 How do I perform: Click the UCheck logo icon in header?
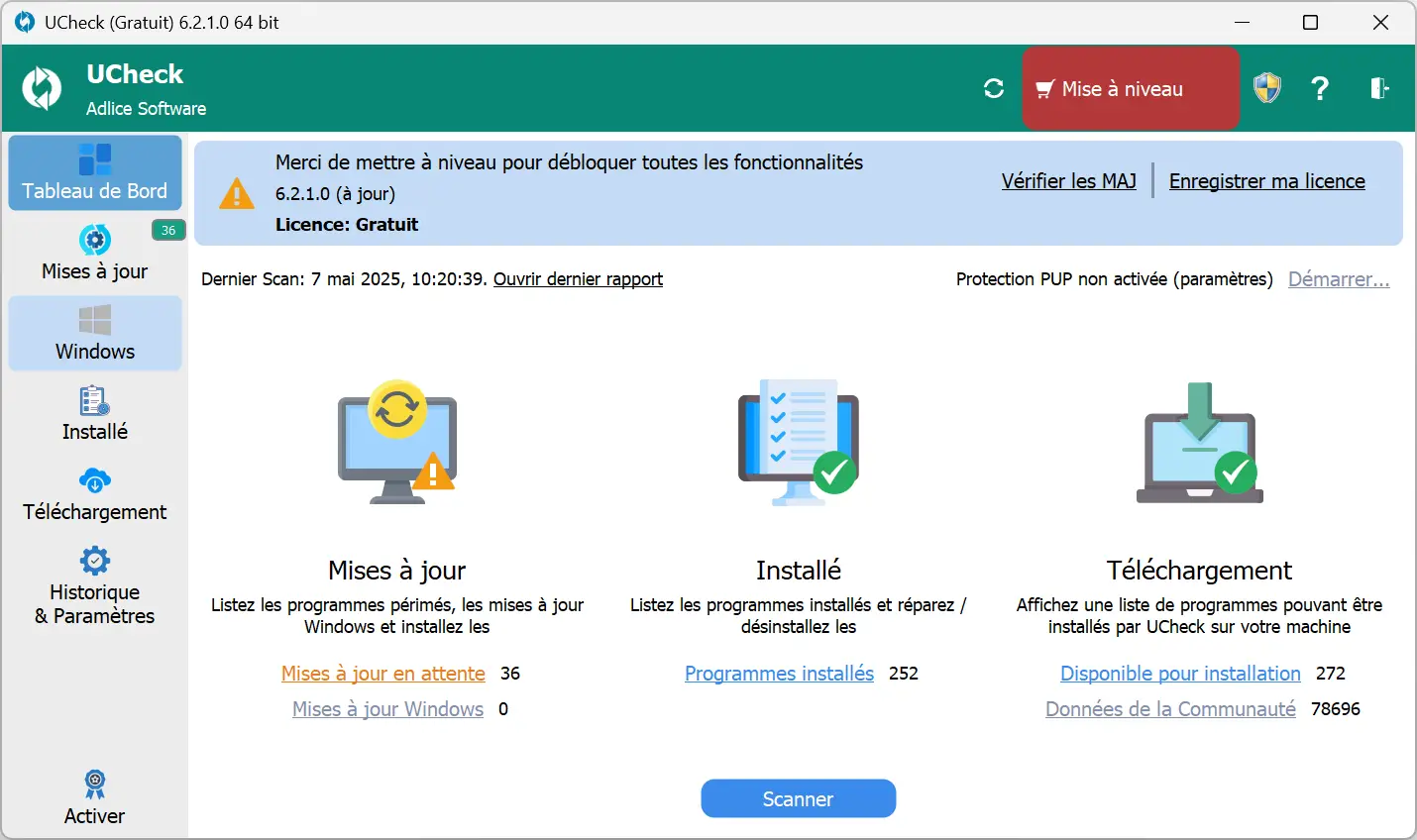(42, 88)
